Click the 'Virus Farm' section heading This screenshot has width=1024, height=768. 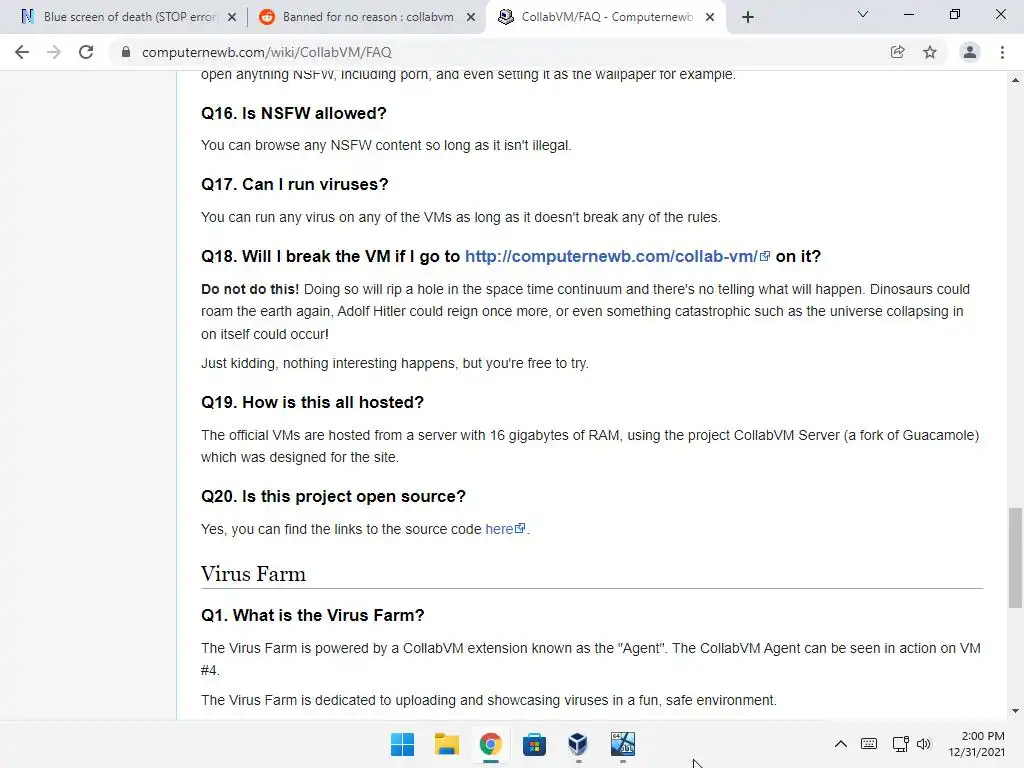pyautogui.click(x=253, y=574)
